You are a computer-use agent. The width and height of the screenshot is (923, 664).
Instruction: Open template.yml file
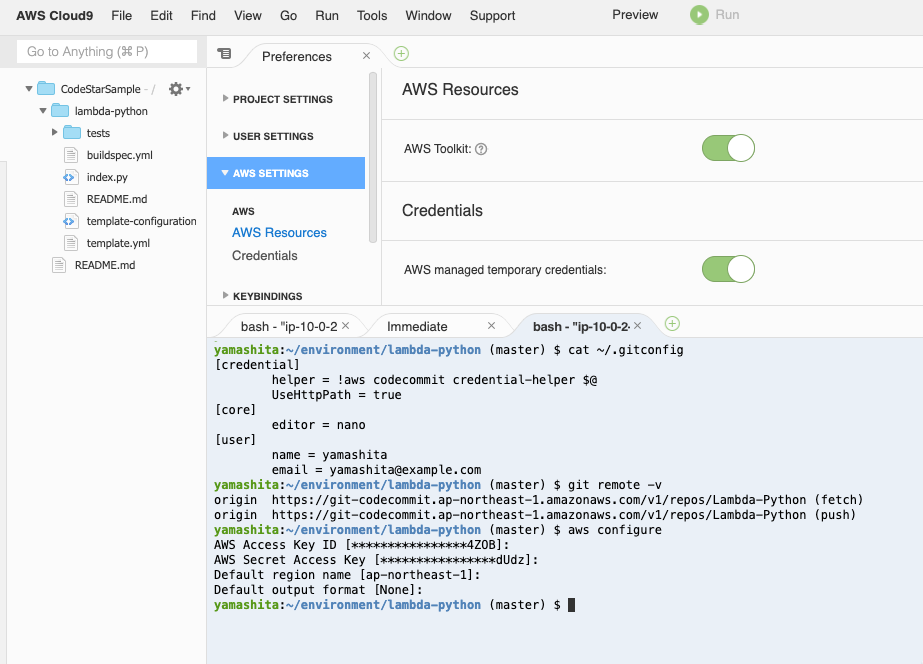(118, 243)
